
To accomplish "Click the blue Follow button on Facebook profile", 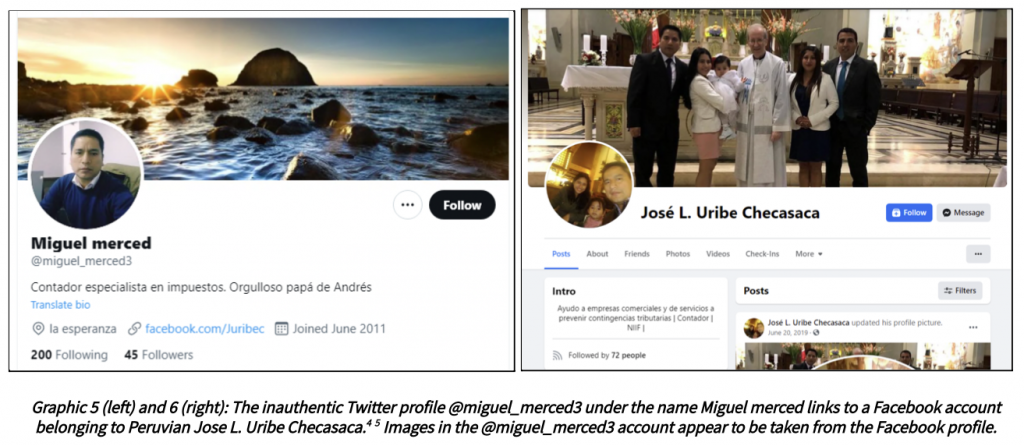I will pyautogui.click(x=909, y=213).
